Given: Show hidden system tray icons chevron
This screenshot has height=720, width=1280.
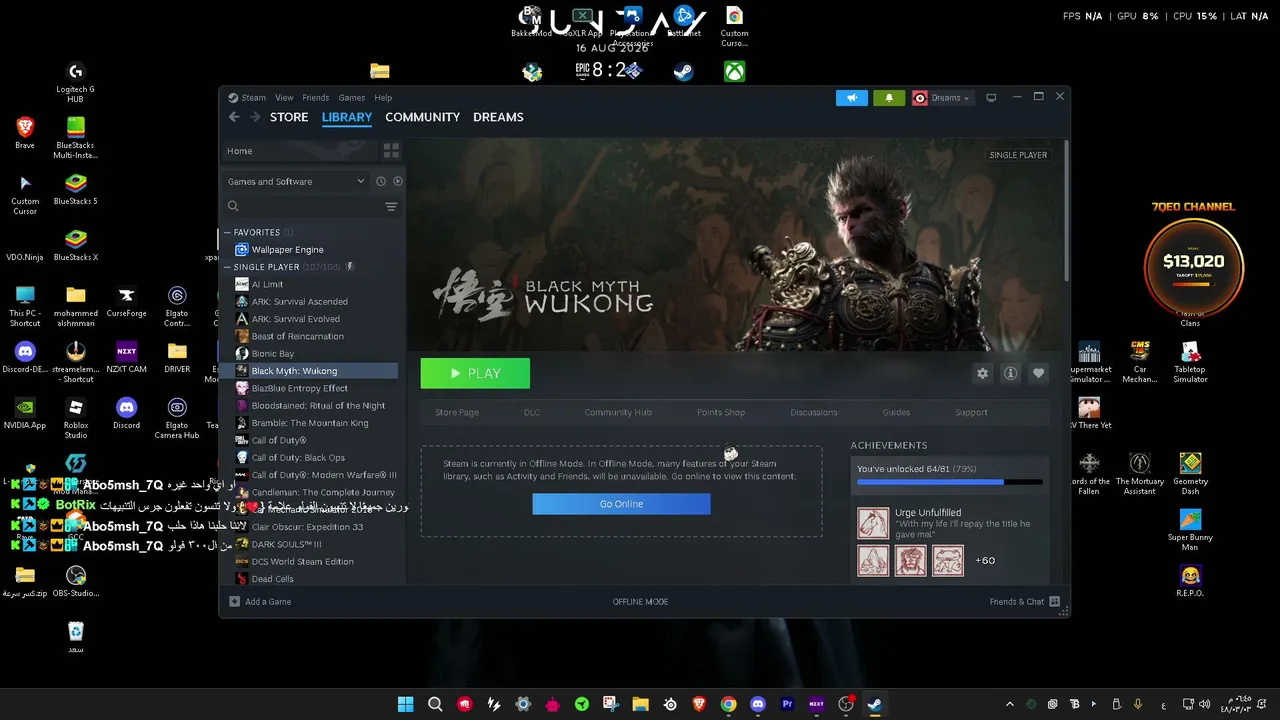Looking at the screenshot, I should [1009, 704].
